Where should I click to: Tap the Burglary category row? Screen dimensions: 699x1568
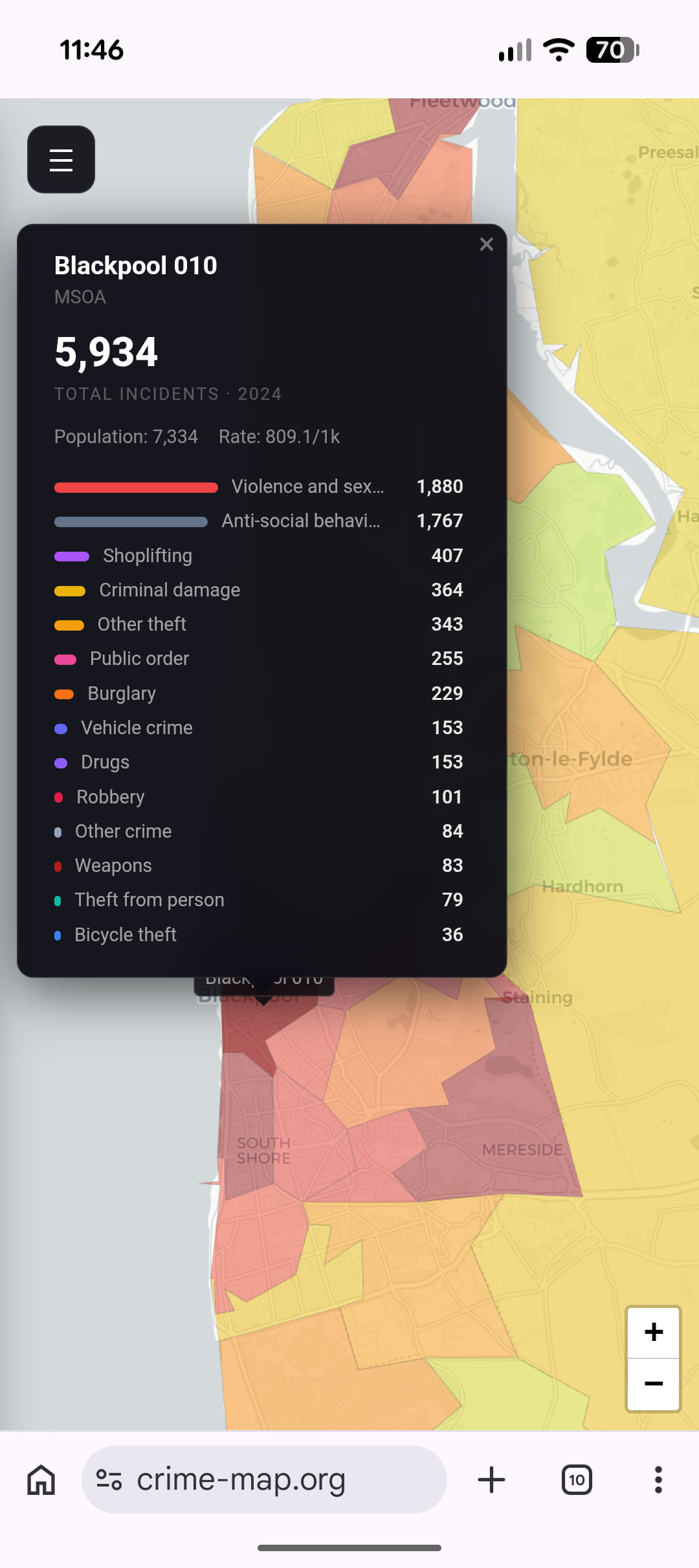[x=122, y=693]
